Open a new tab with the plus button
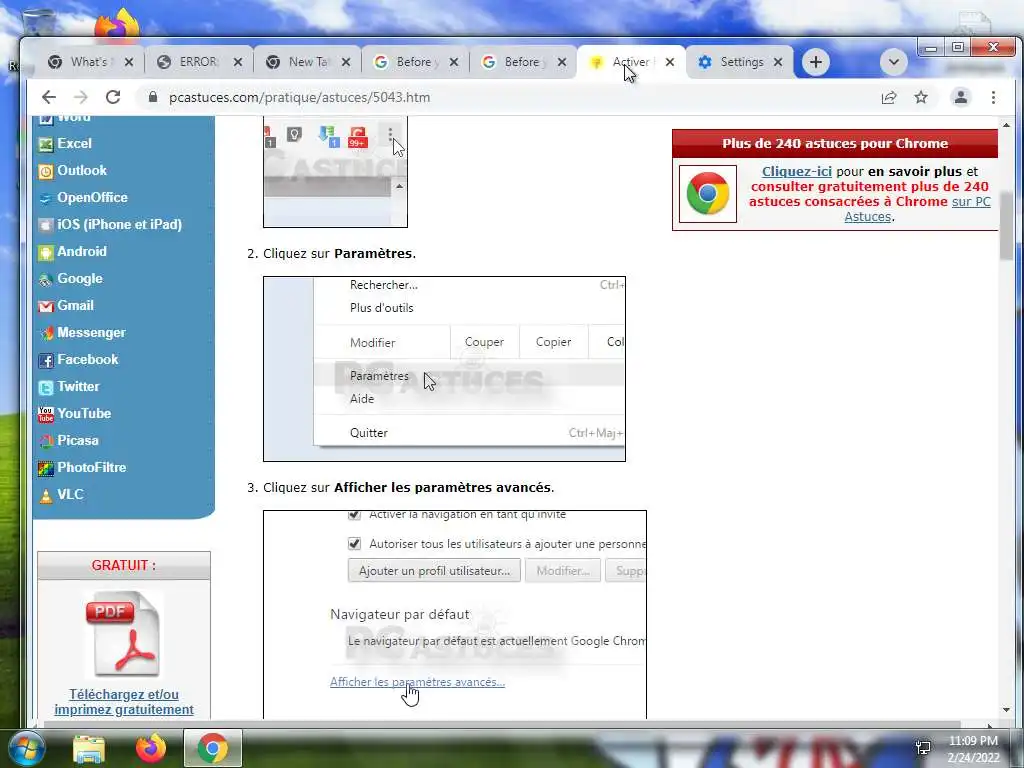 pyautogui.click(x=816, y=62)
